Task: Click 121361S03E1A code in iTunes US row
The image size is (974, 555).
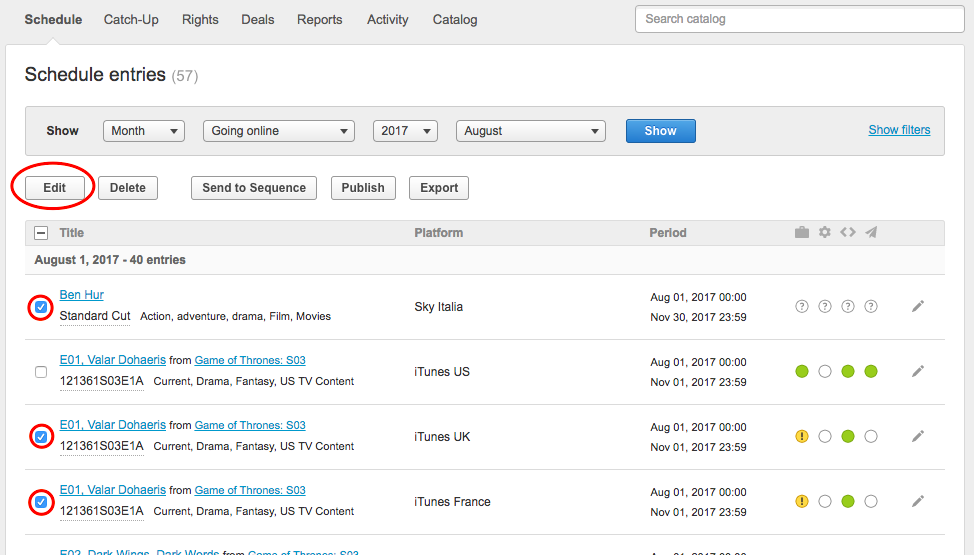Action: click(x=101, y=381)
